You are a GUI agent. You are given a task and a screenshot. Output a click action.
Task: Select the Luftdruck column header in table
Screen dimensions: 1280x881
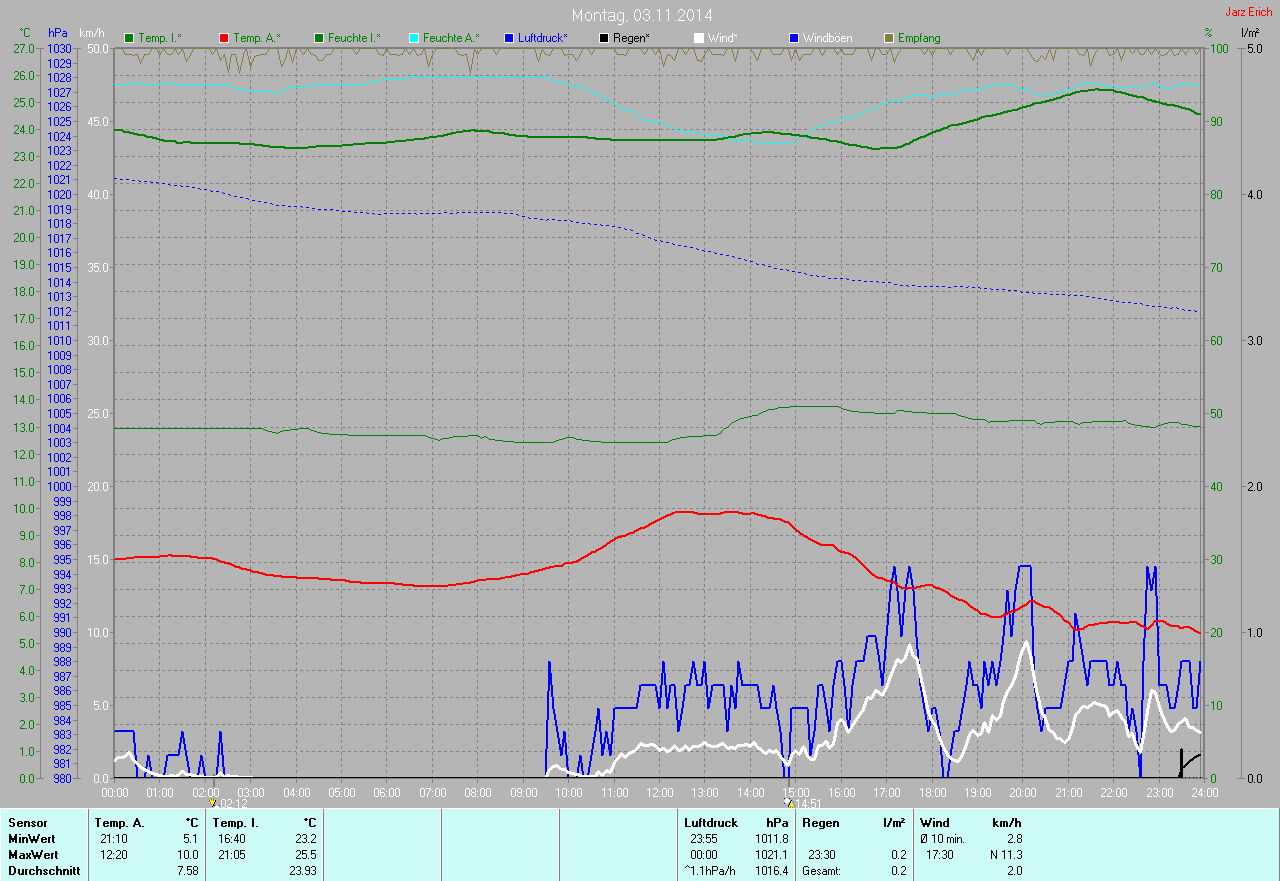(710, 823)
